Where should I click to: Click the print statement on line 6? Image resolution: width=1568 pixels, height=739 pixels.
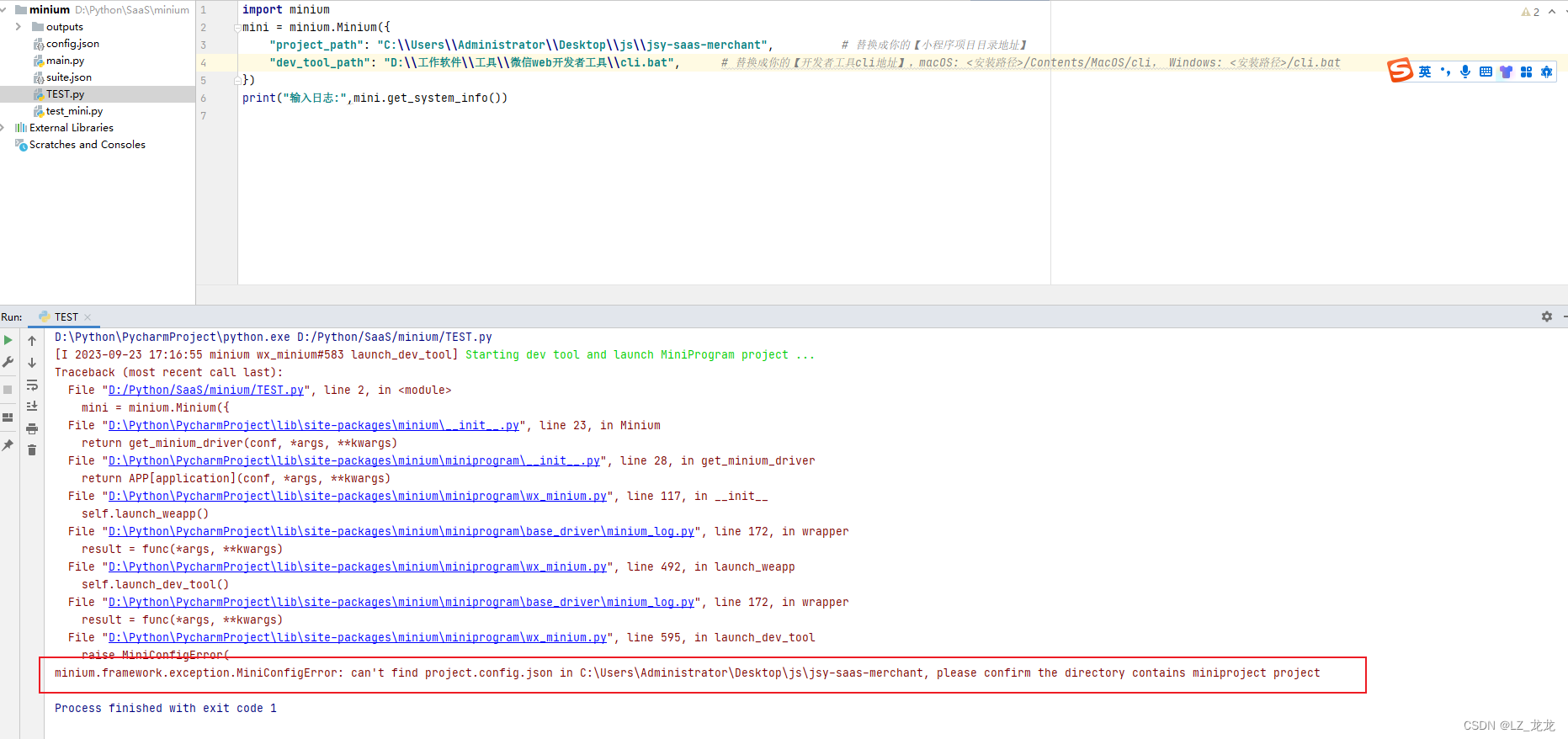click(x=375, y=98)
